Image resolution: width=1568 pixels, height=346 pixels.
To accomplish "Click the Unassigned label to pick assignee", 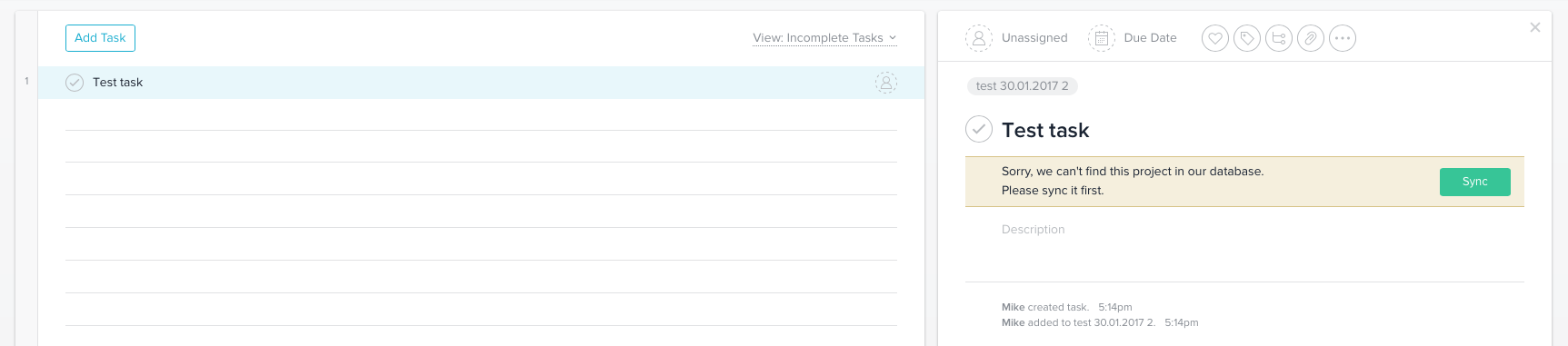I will point(1034,38).
